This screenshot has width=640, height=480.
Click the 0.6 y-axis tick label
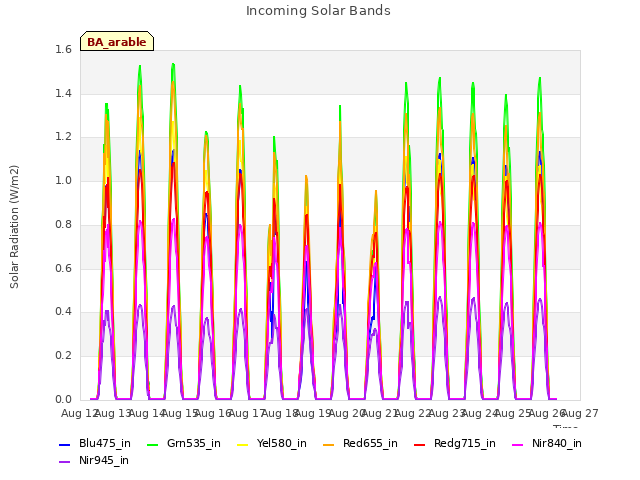pyautogui.click(x=63, y=269)
